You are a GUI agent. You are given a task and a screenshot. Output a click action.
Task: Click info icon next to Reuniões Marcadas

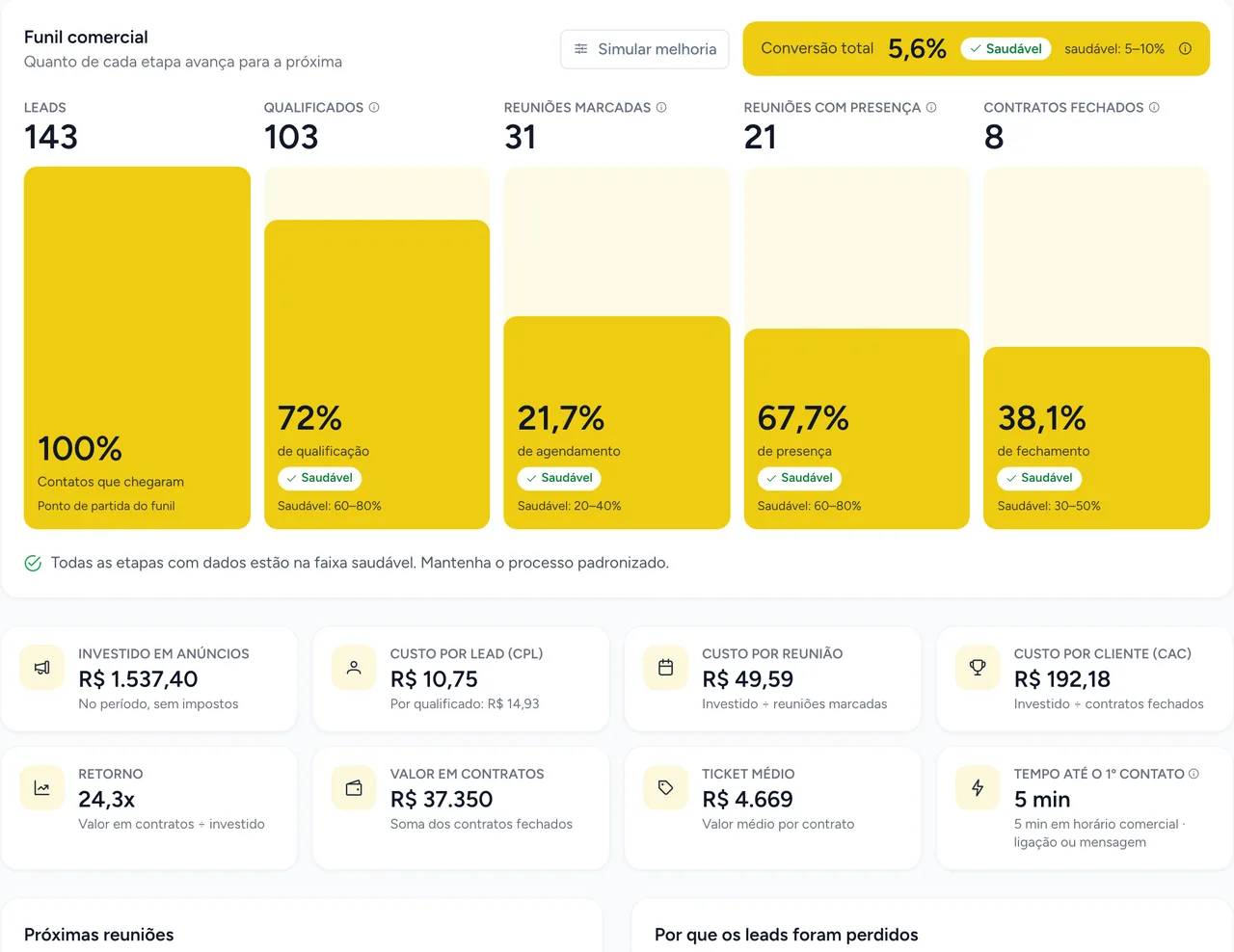[661, 108]
